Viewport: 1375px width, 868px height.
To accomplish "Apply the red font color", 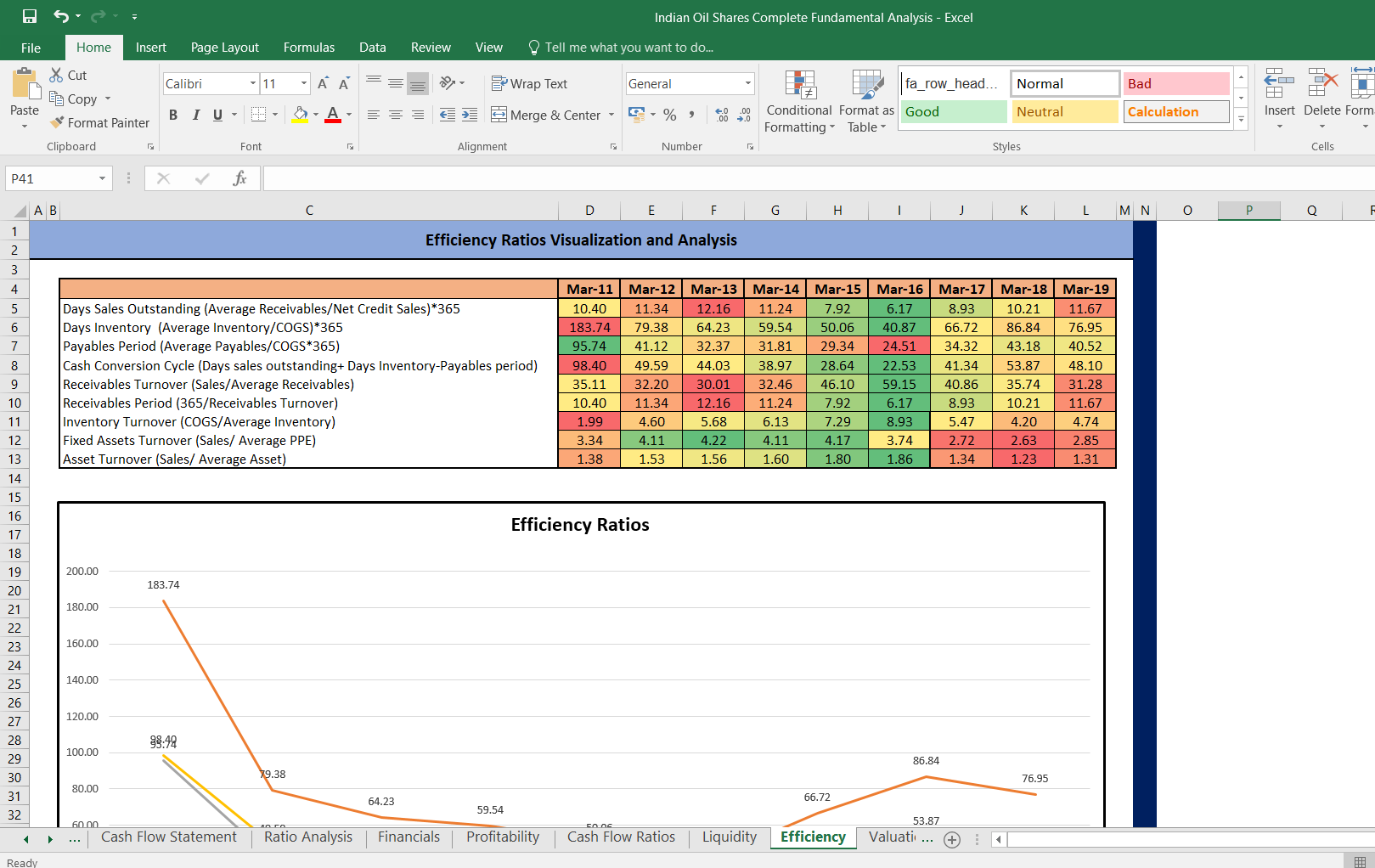I will (x=333, y=115).
